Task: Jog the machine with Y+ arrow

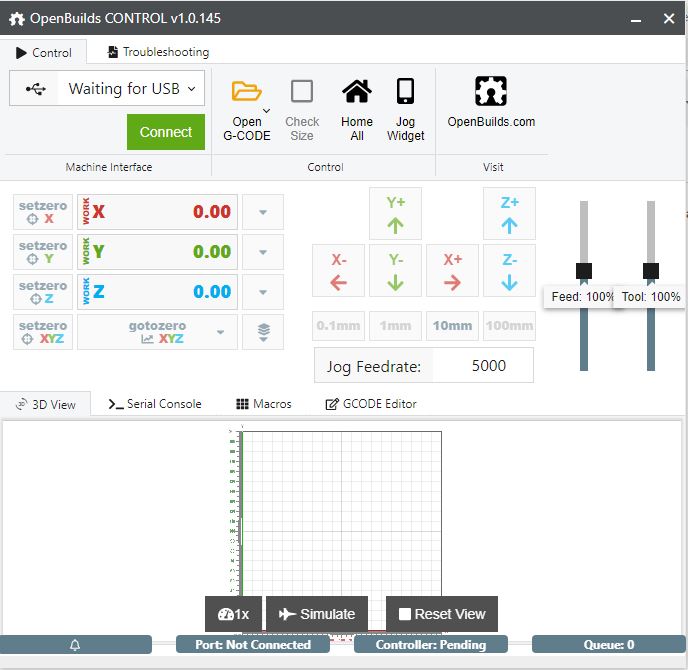Action: 395,213
